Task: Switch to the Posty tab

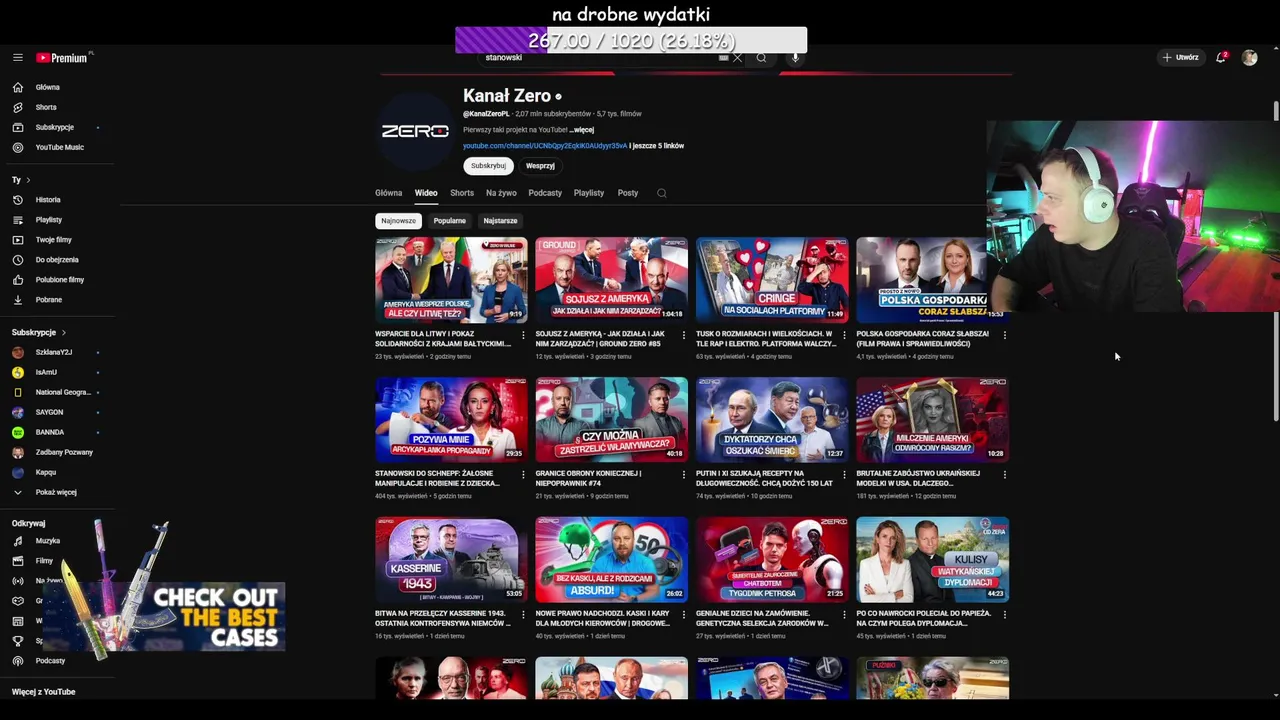Action: coord(628,193)
